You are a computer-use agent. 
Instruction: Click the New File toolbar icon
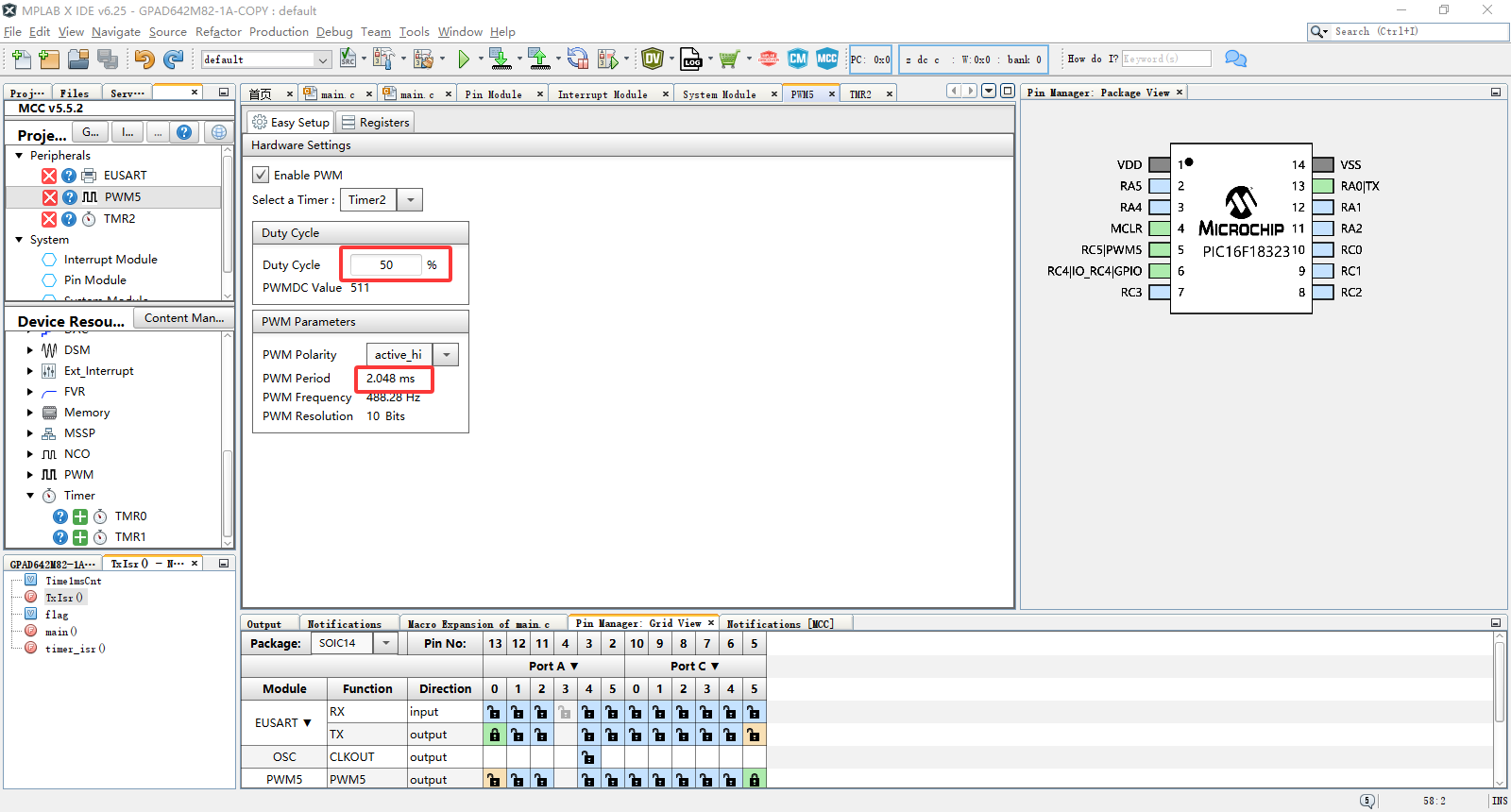(x=21, y=59)
